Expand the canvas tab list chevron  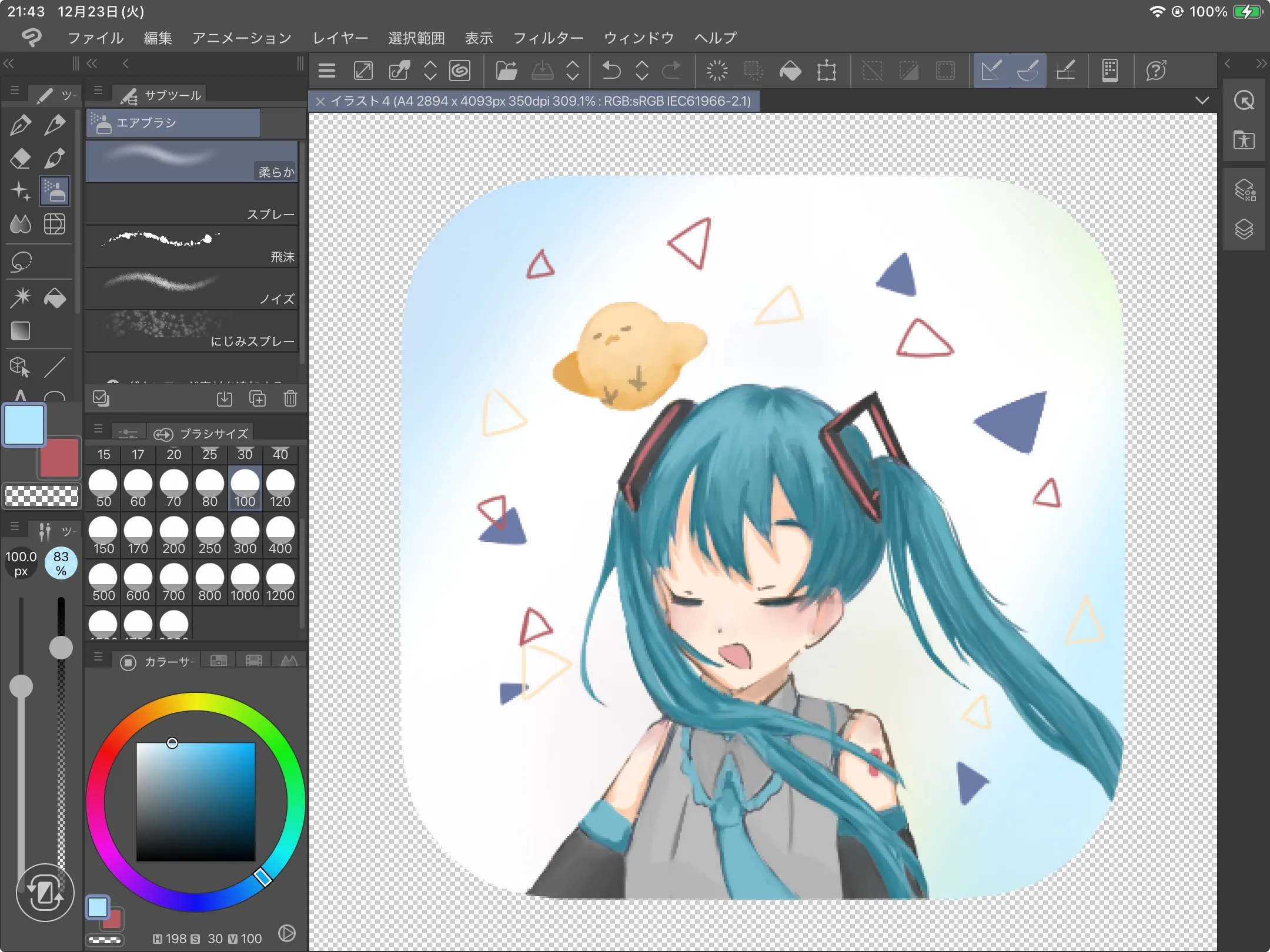[1202, 100]
